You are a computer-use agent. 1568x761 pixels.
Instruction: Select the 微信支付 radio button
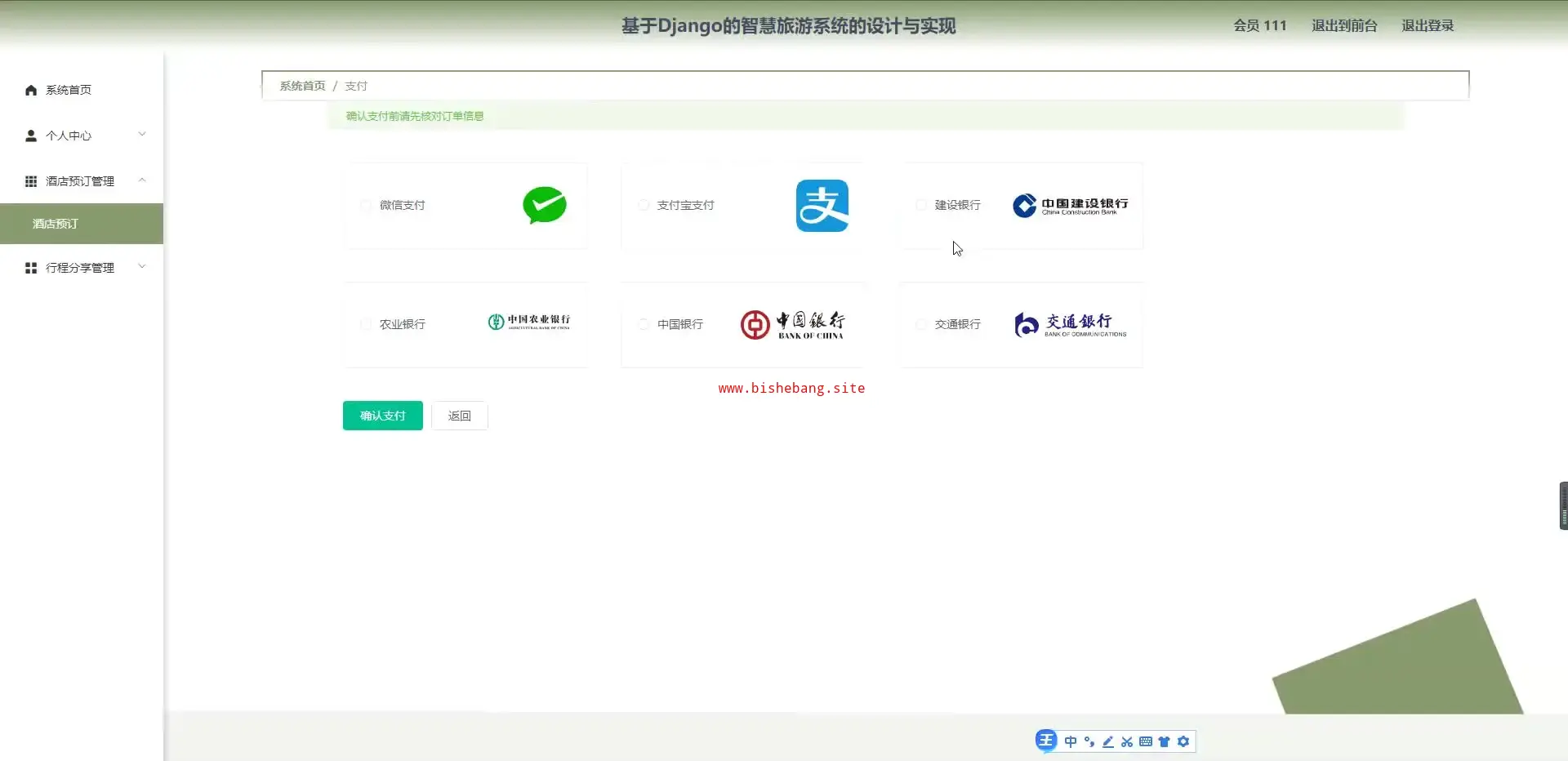[366, 205]
